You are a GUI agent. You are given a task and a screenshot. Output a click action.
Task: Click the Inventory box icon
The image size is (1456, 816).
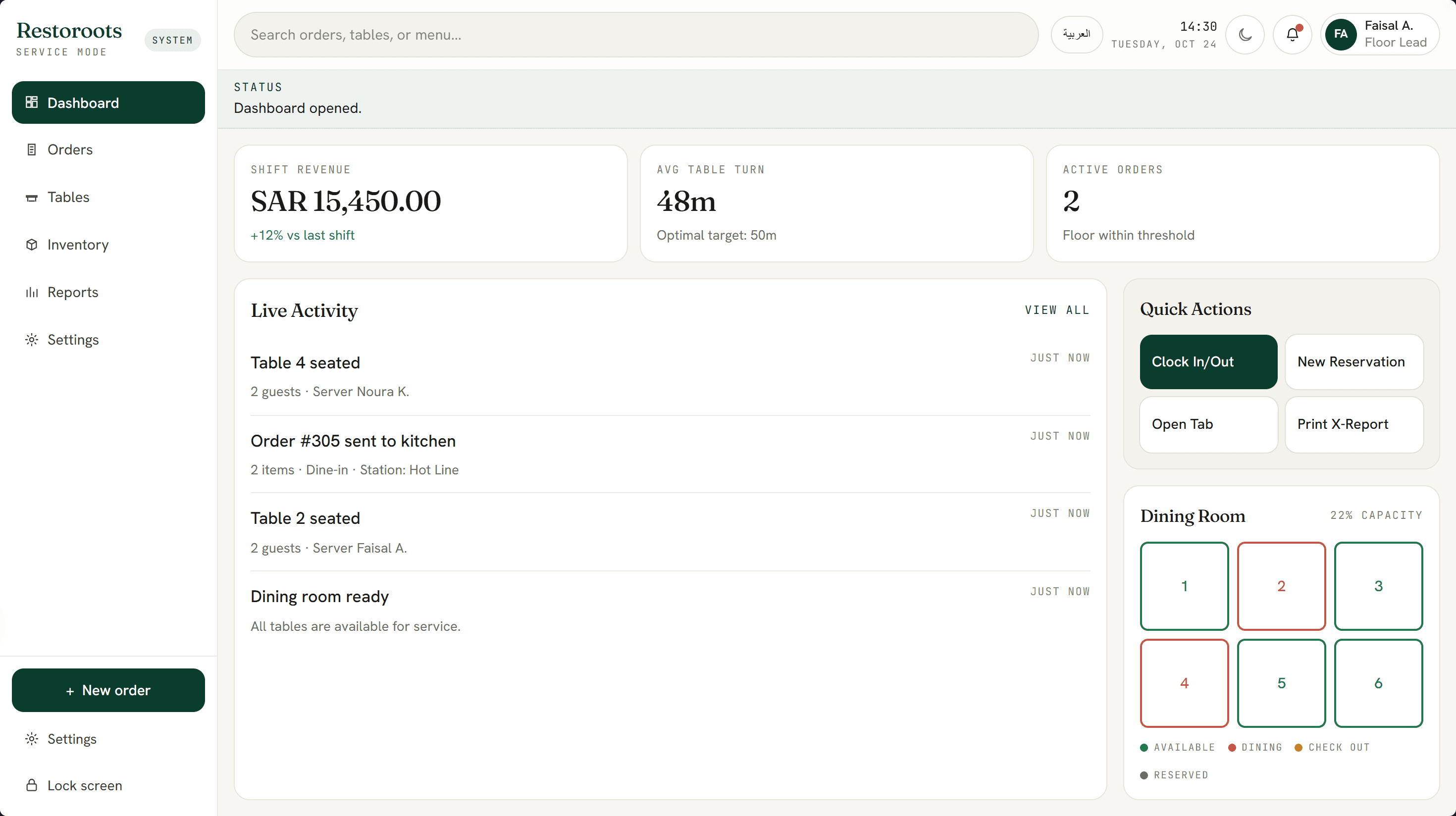pos(32,245)
